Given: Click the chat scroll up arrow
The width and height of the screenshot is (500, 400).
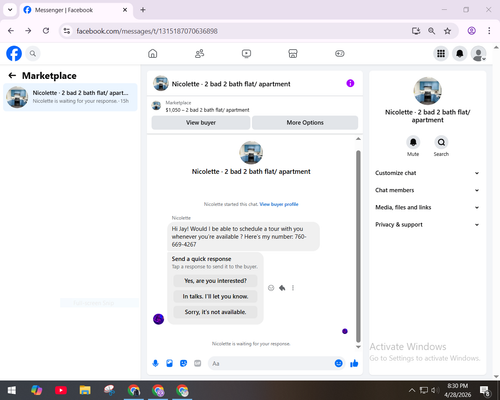Looking at the screenshot, I should pyautogui.click(x=358, y=139).
